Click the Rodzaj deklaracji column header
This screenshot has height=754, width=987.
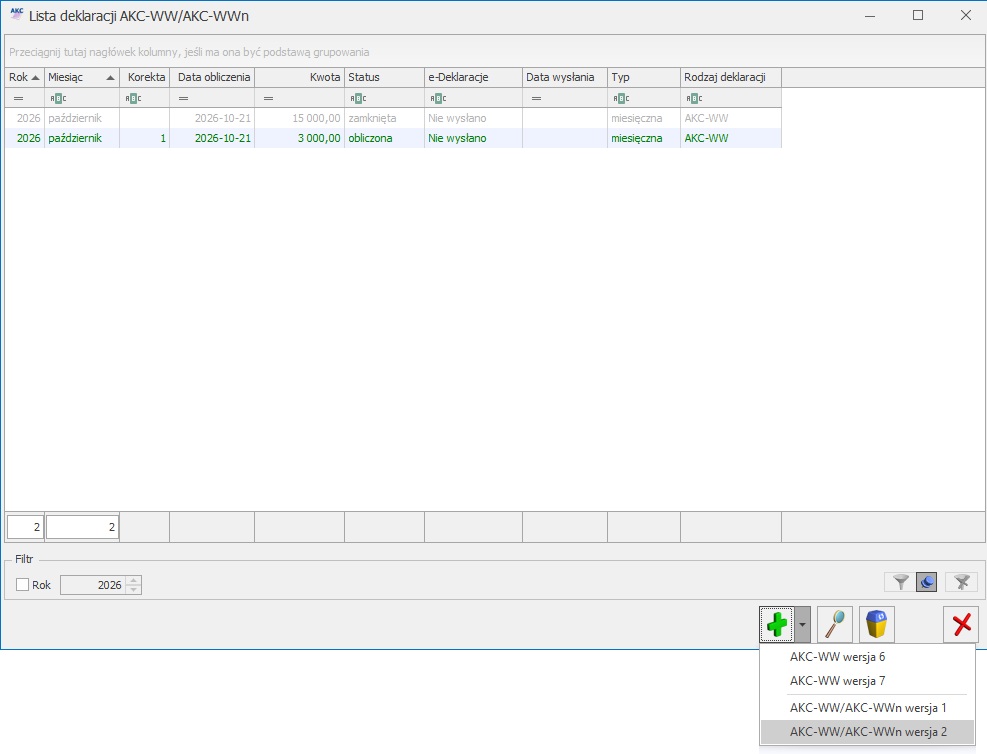click(x=731, y=77)
